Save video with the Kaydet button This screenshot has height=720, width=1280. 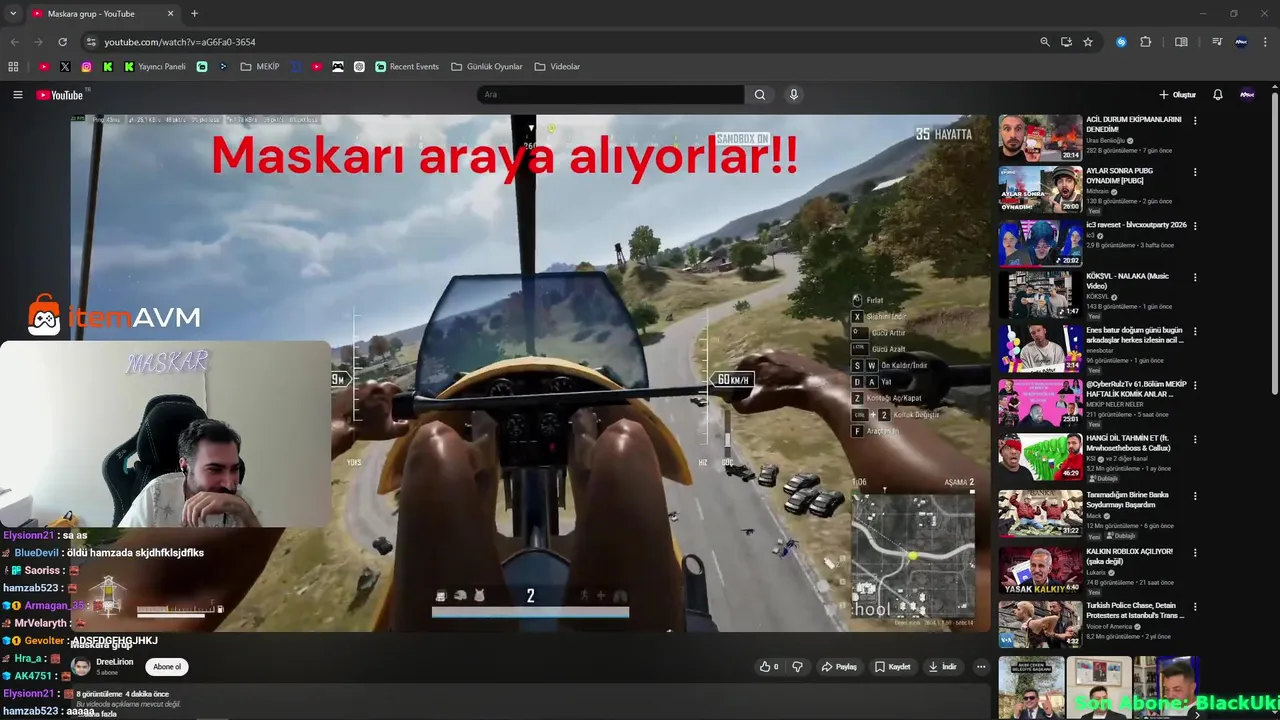[x=892, y=667]
